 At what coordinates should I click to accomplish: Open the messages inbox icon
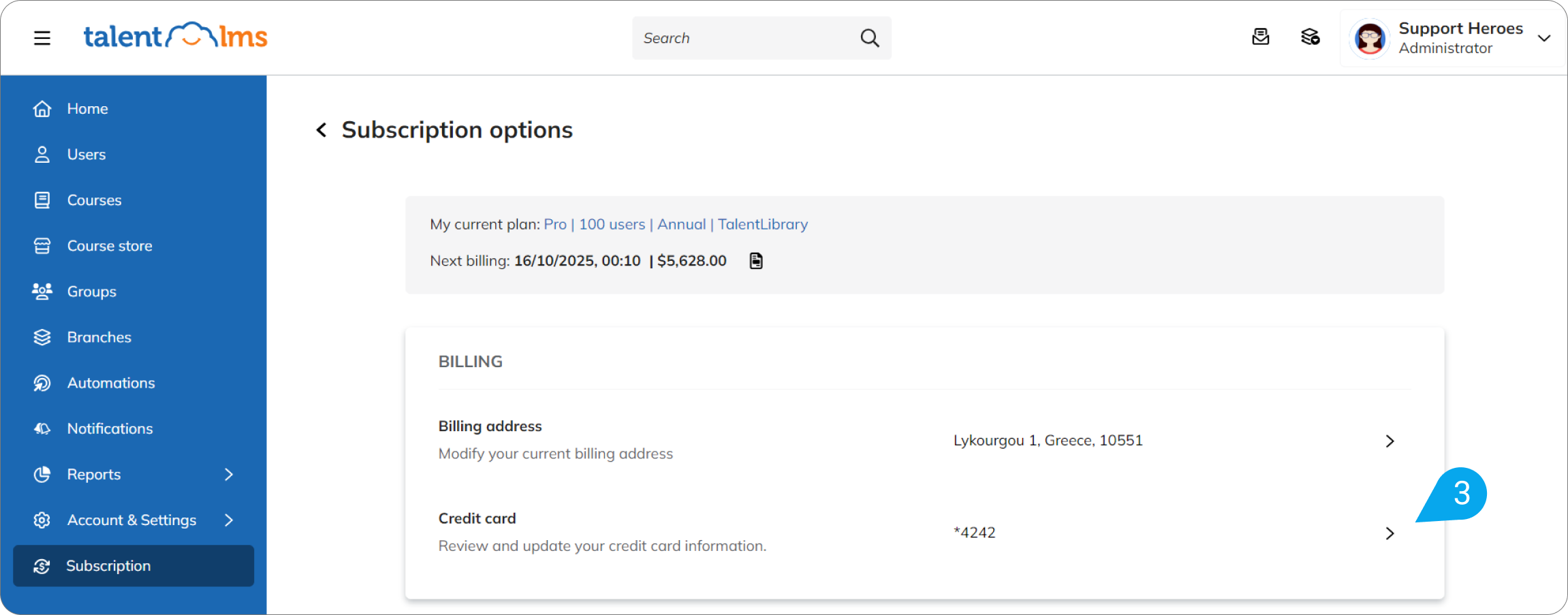(x=1261, y=37)
